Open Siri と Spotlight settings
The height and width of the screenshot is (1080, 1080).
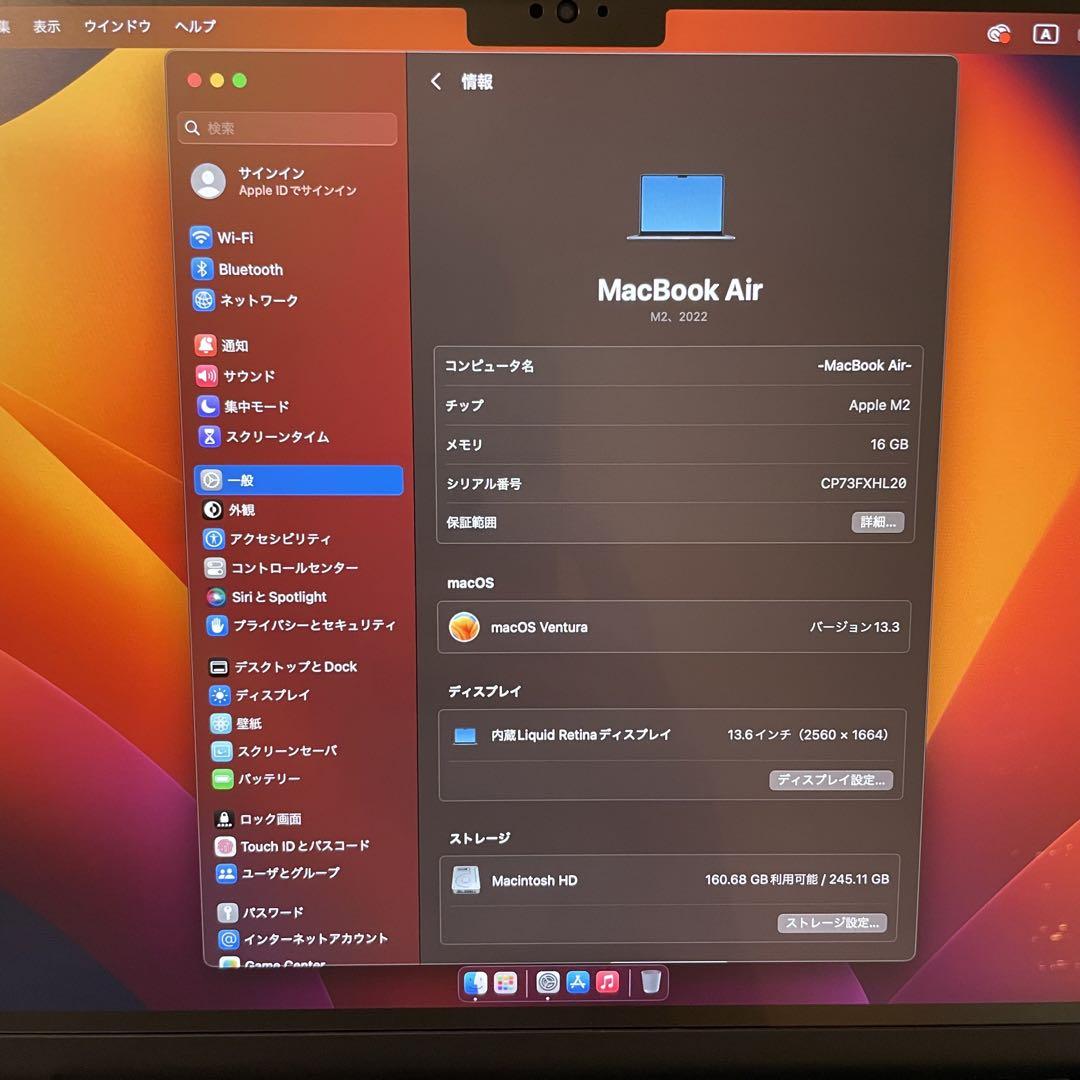266,597
